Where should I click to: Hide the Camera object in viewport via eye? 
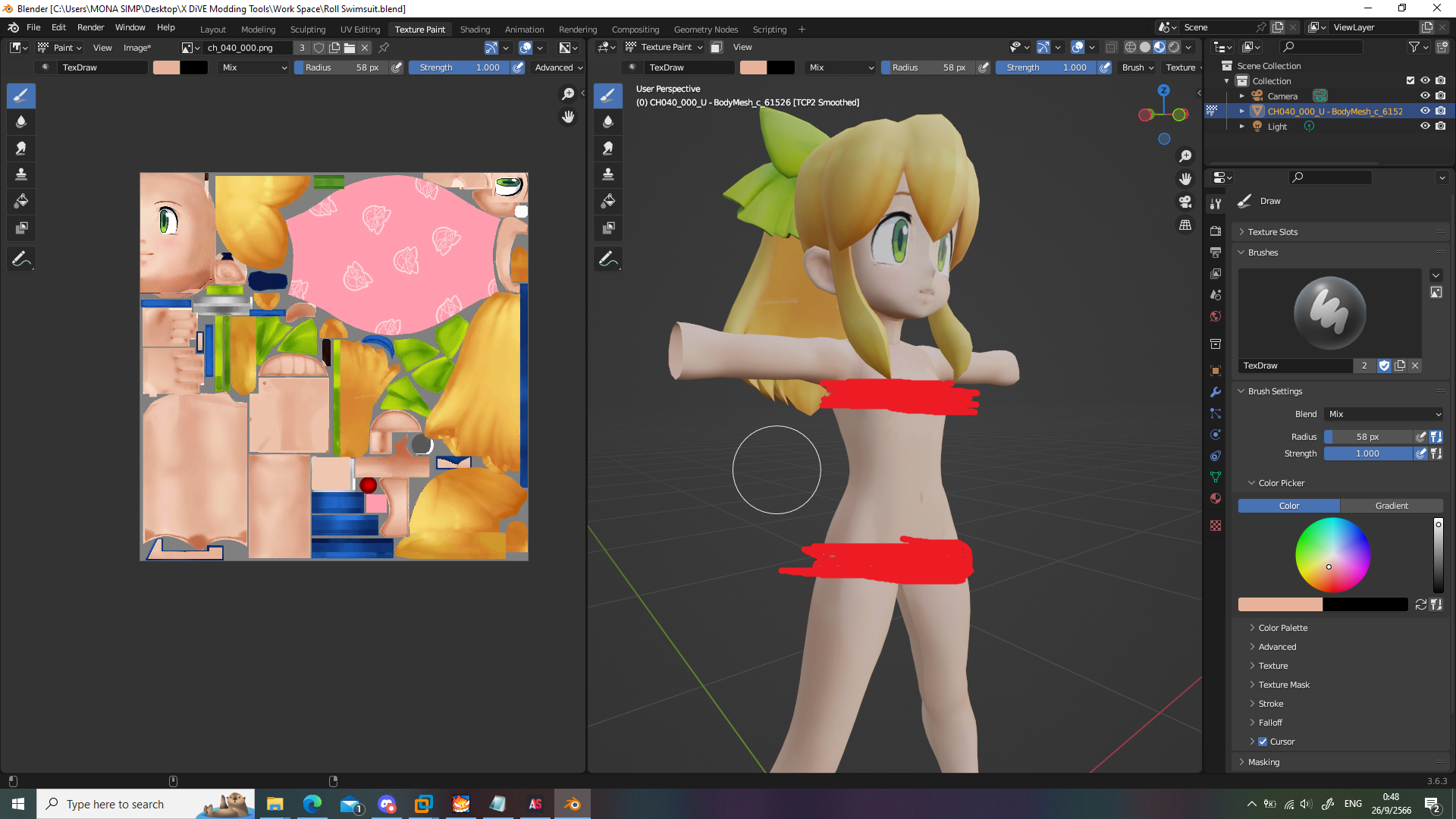pyautogui.click(x=1425, y=96)
